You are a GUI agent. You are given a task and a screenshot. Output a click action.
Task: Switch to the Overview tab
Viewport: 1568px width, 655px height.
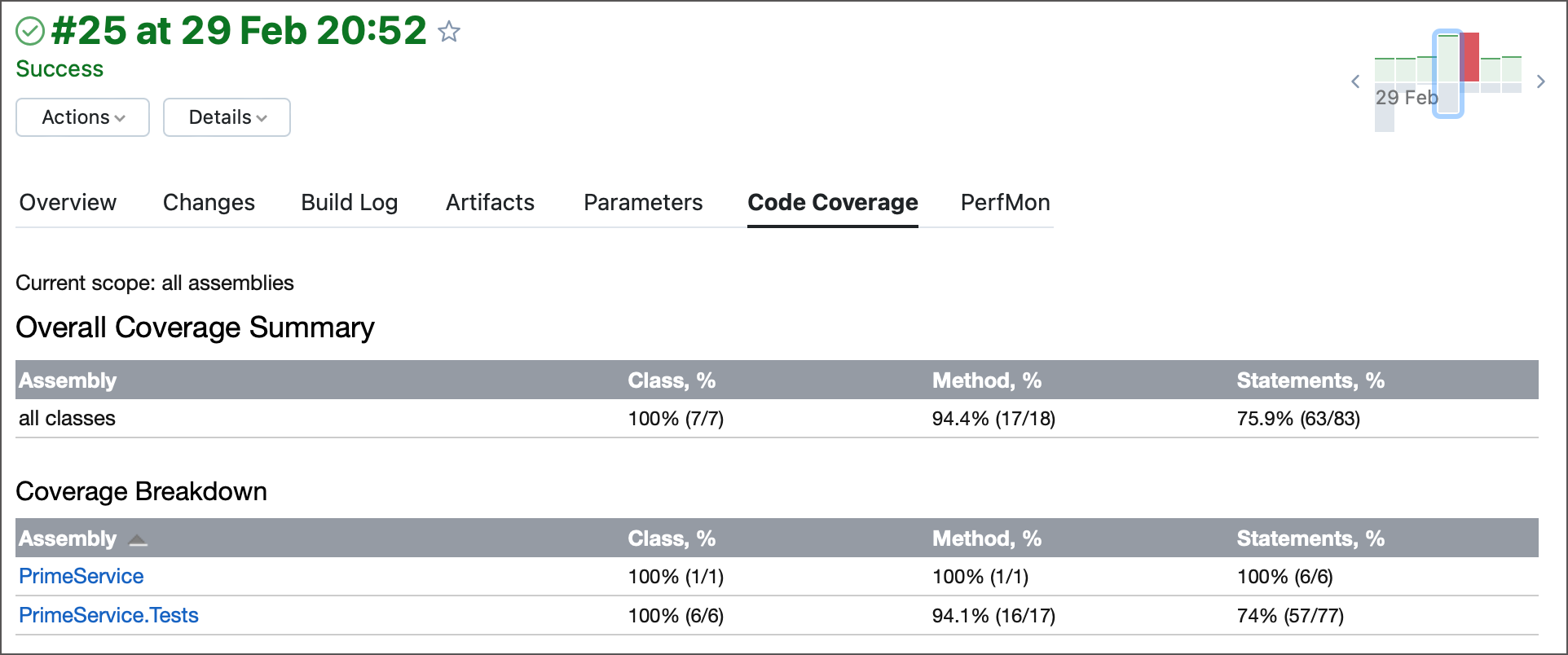click(x=68, y=202)
